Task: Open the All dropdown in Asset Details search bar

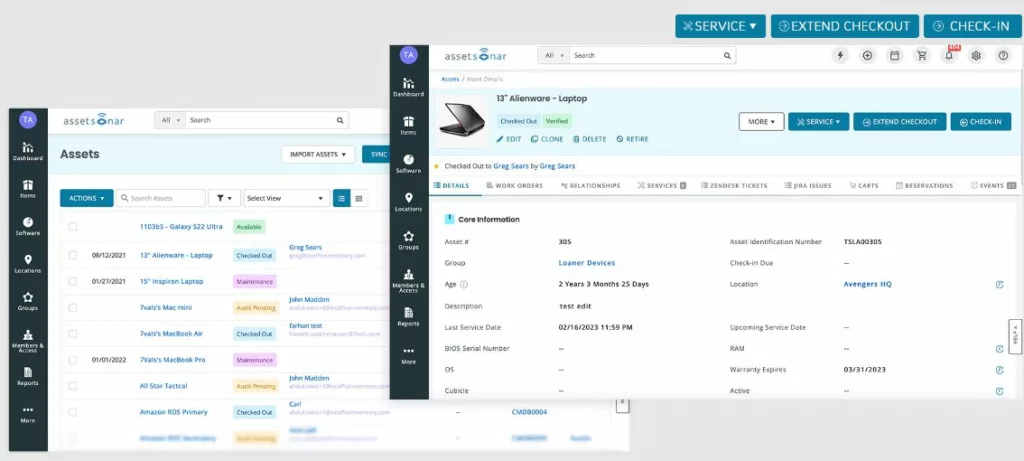Action: [x=554, y=56]
